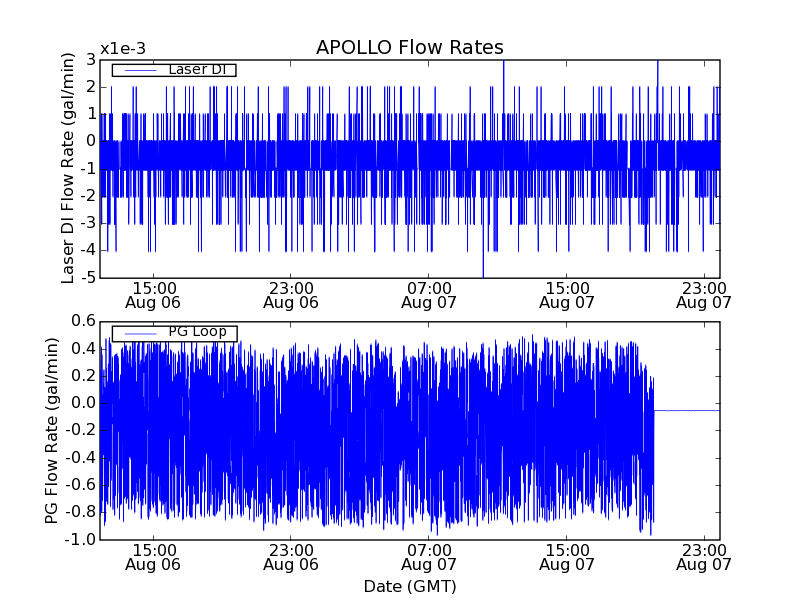Click the blue line sample in PG Loop legend
This screenshot has width=800, height=600.
(x=140, y=334)
